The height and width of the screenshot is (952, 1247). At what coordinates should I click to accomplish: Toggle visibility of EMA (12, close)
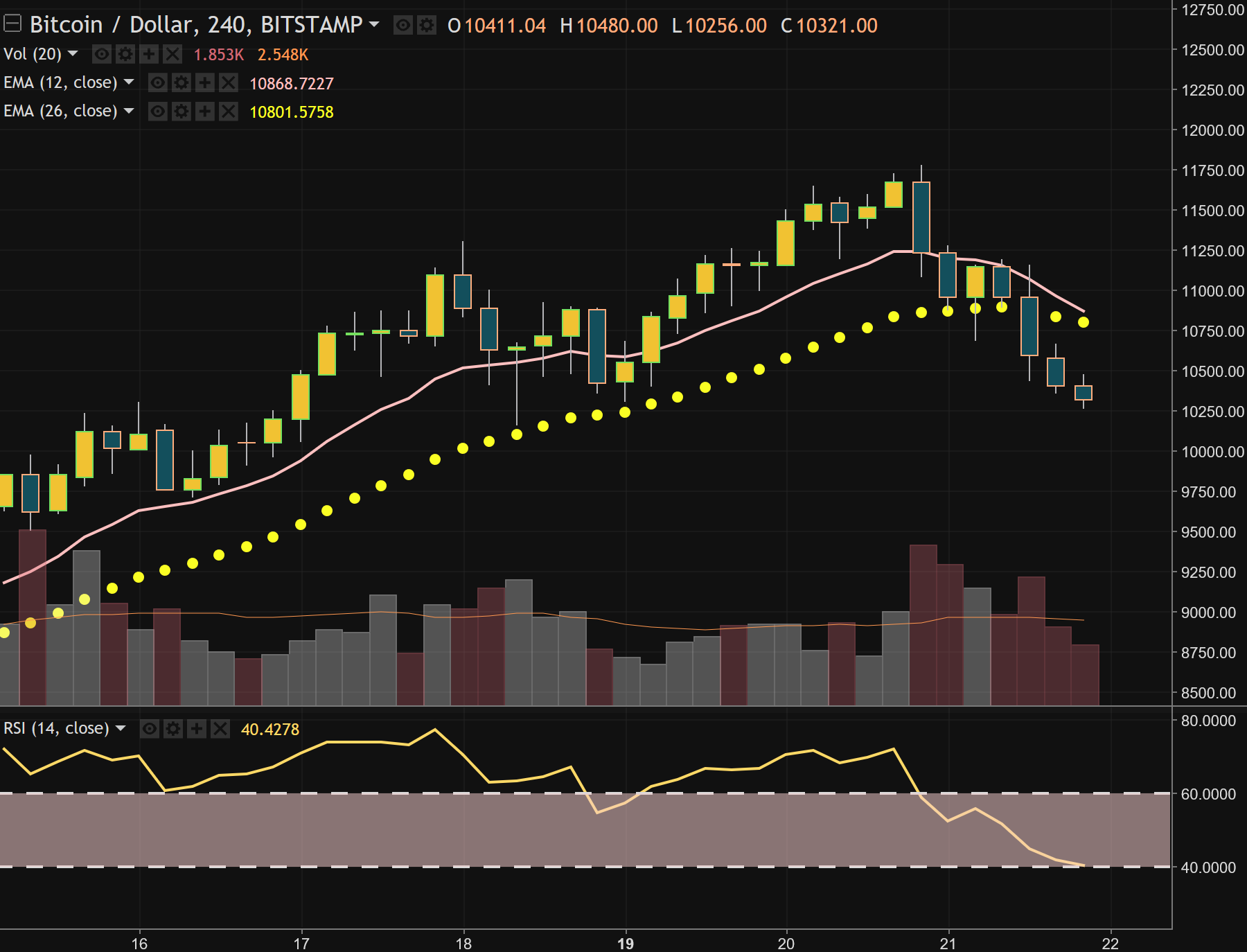pyautogui.click(x=158, y=83)
